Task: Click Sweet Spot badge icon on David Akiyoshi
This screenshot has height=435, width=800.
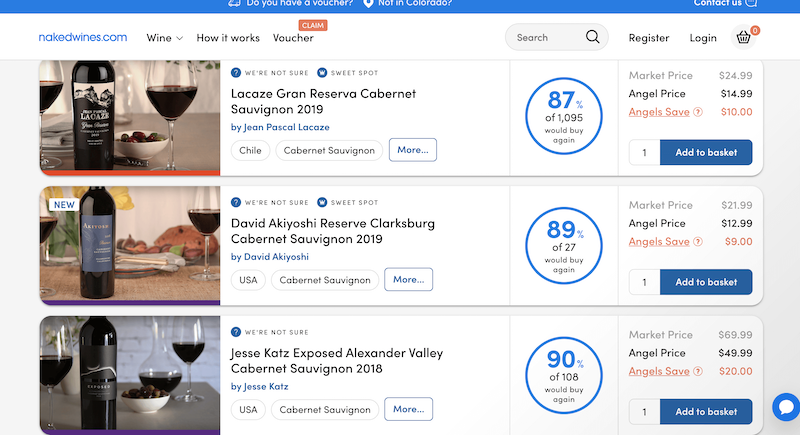Action: coord(322,203)
